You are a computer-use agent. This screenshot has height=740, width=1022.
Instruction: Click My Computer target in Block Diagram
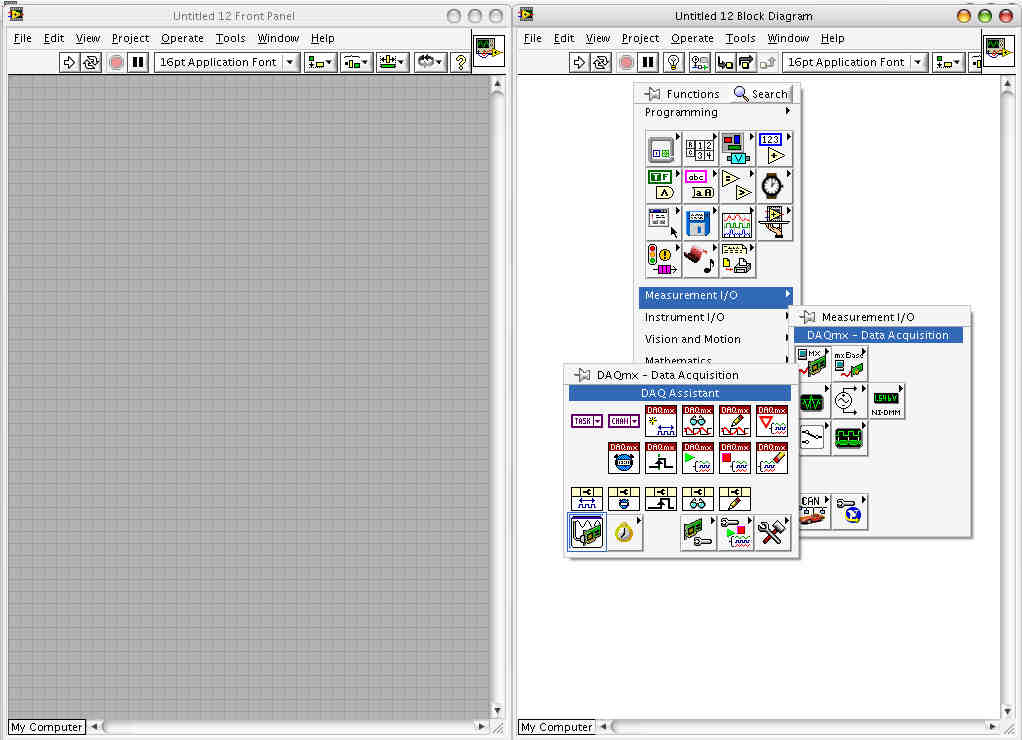tap(556, 727)
